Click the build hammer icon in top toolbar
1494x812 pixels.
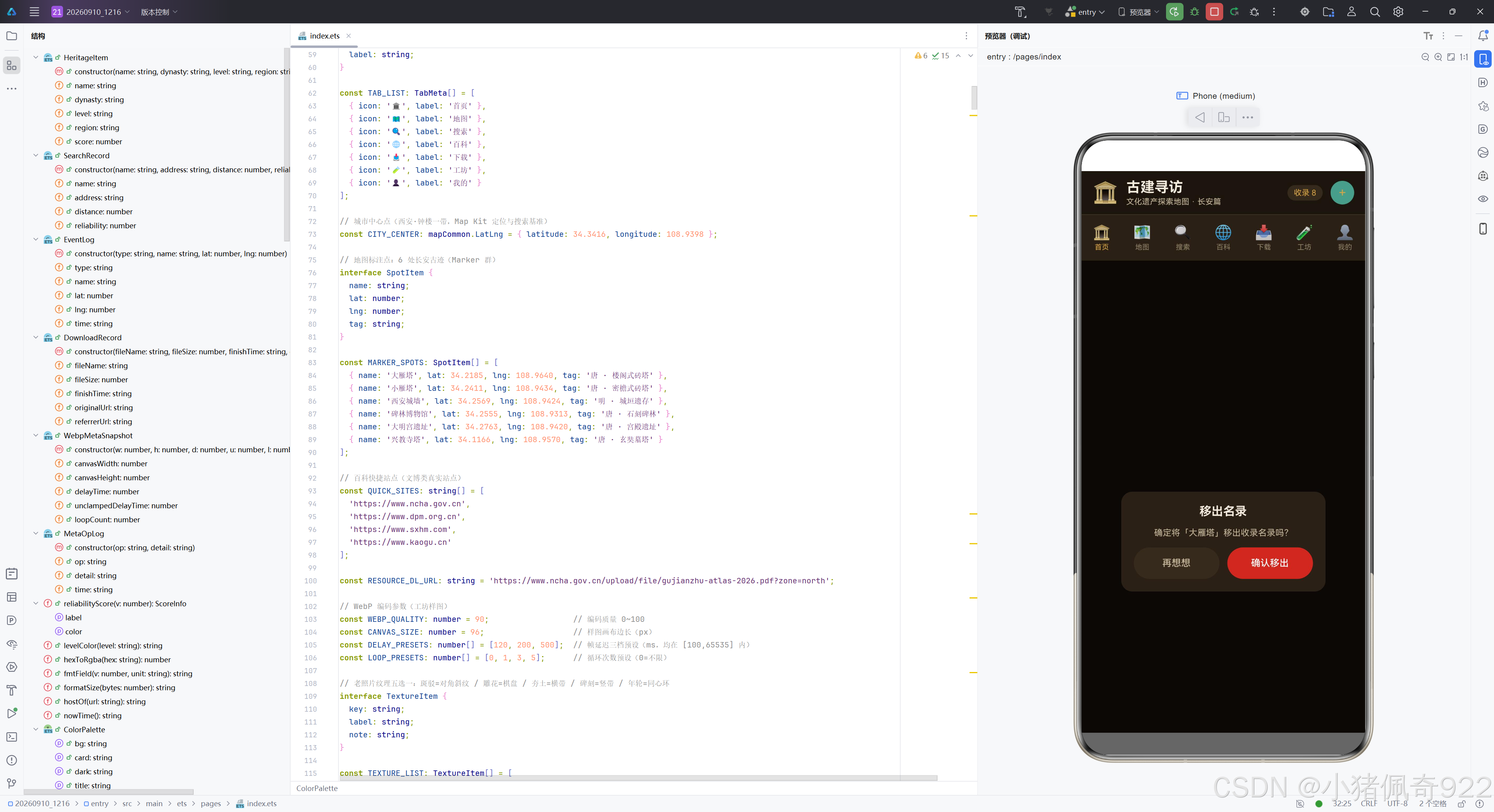click(x=1020, y=12)
